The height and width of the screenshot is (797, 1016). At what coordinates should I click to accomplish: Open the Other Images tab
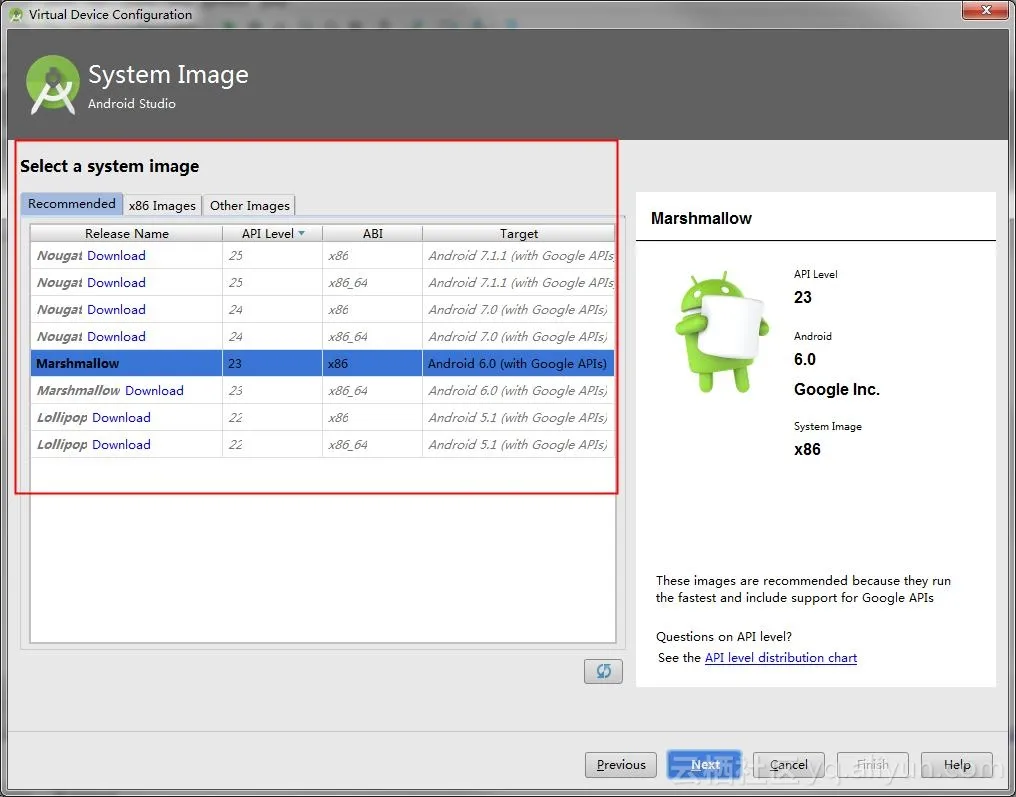[x=249, y=205]
